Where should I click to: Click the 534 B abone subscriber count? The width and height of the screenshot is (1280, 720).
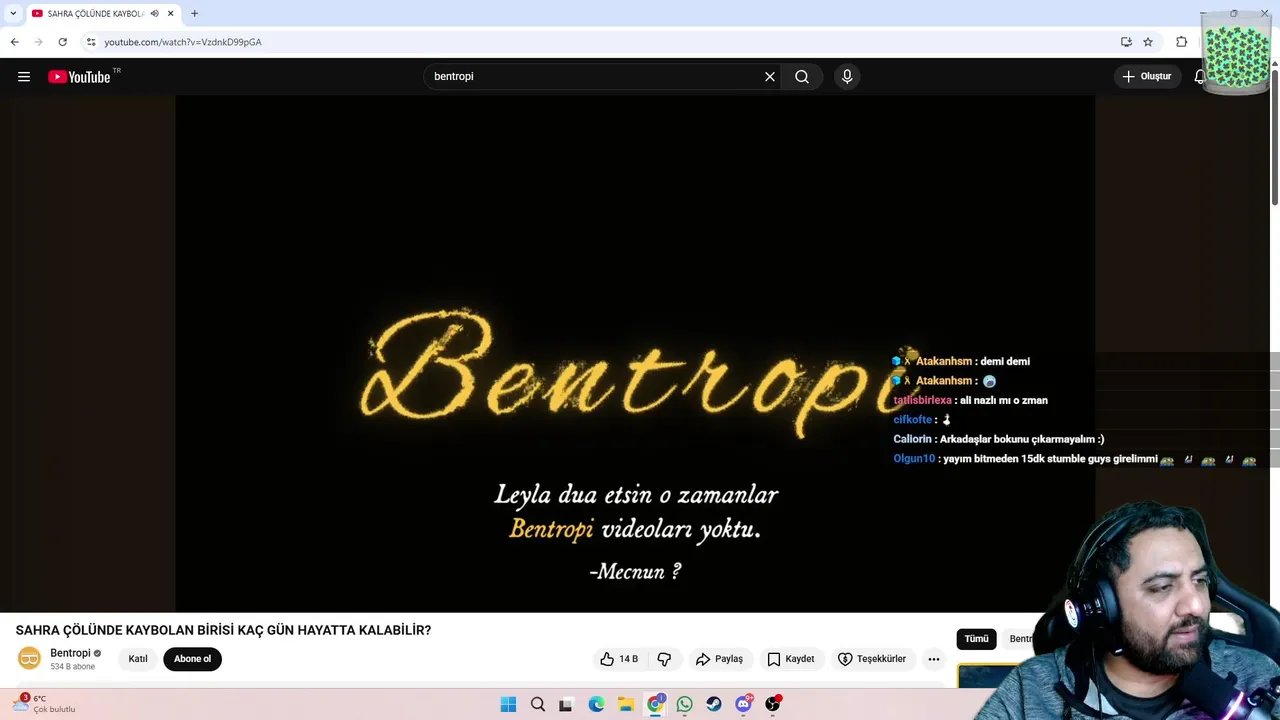(x=73, y=667)
